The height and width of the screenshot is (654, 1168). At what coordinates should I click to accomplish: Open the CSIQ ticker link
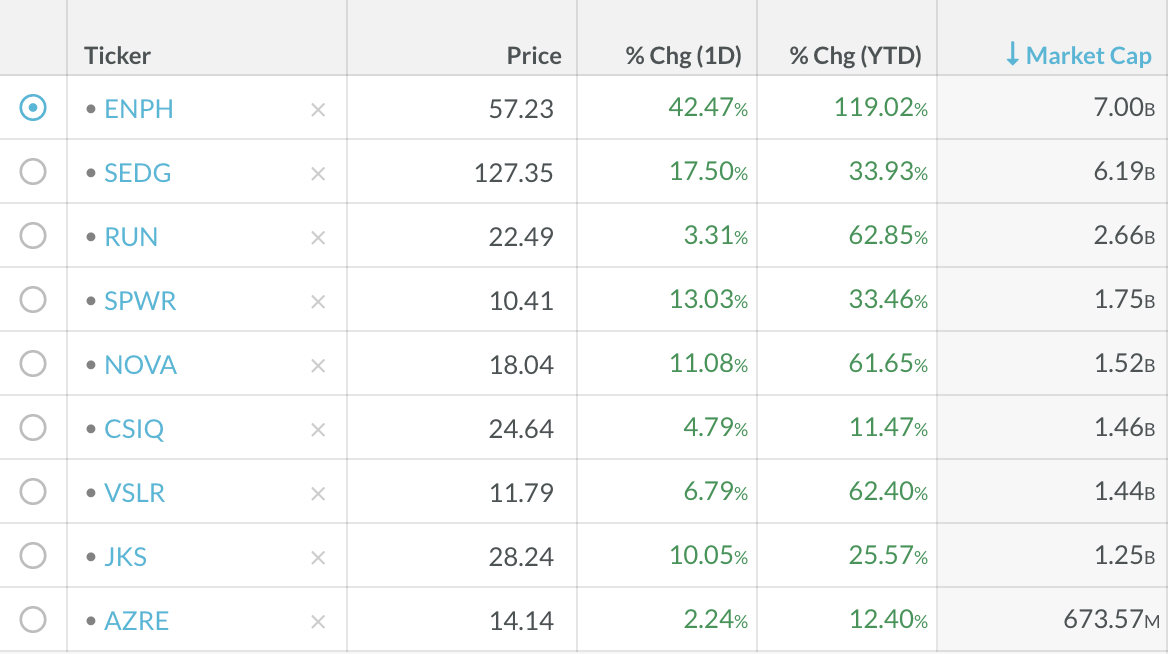(x=134, y=429)
